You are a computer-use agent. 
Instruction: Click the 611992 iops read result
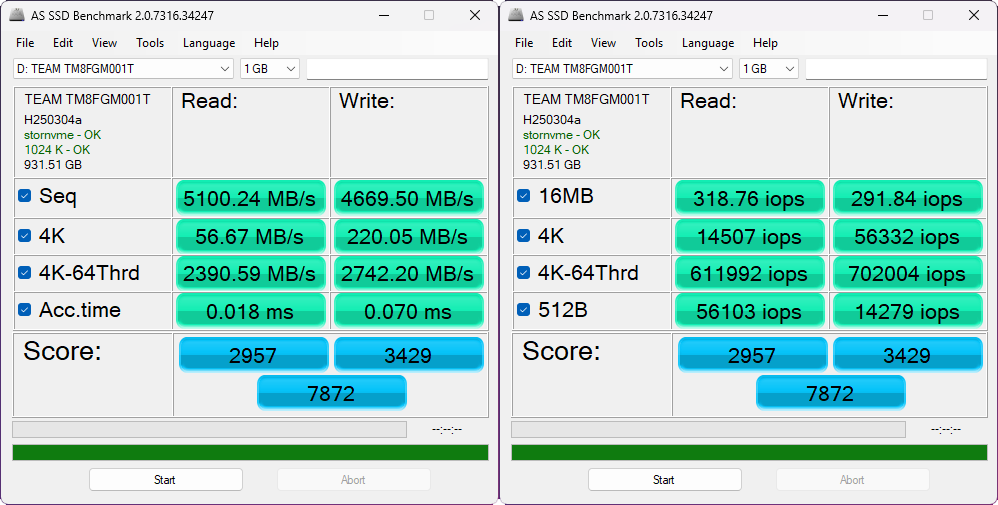point(749,273)
